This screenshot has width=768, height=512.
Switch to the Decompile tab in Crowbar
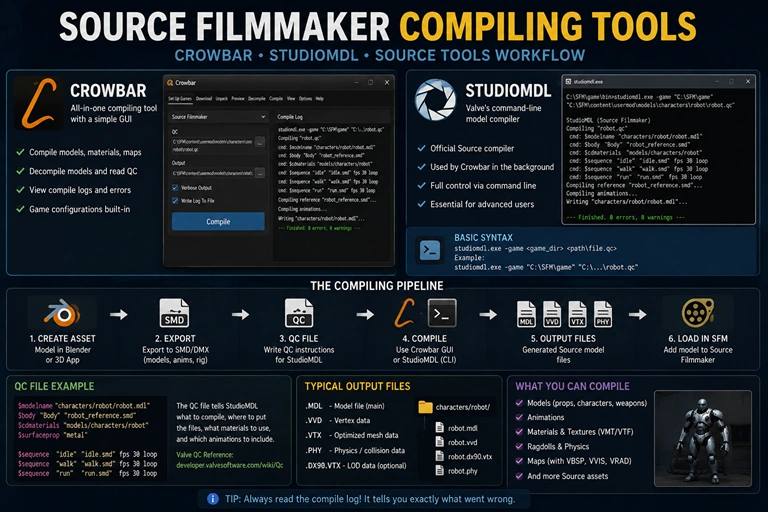(x=257, y=98)
